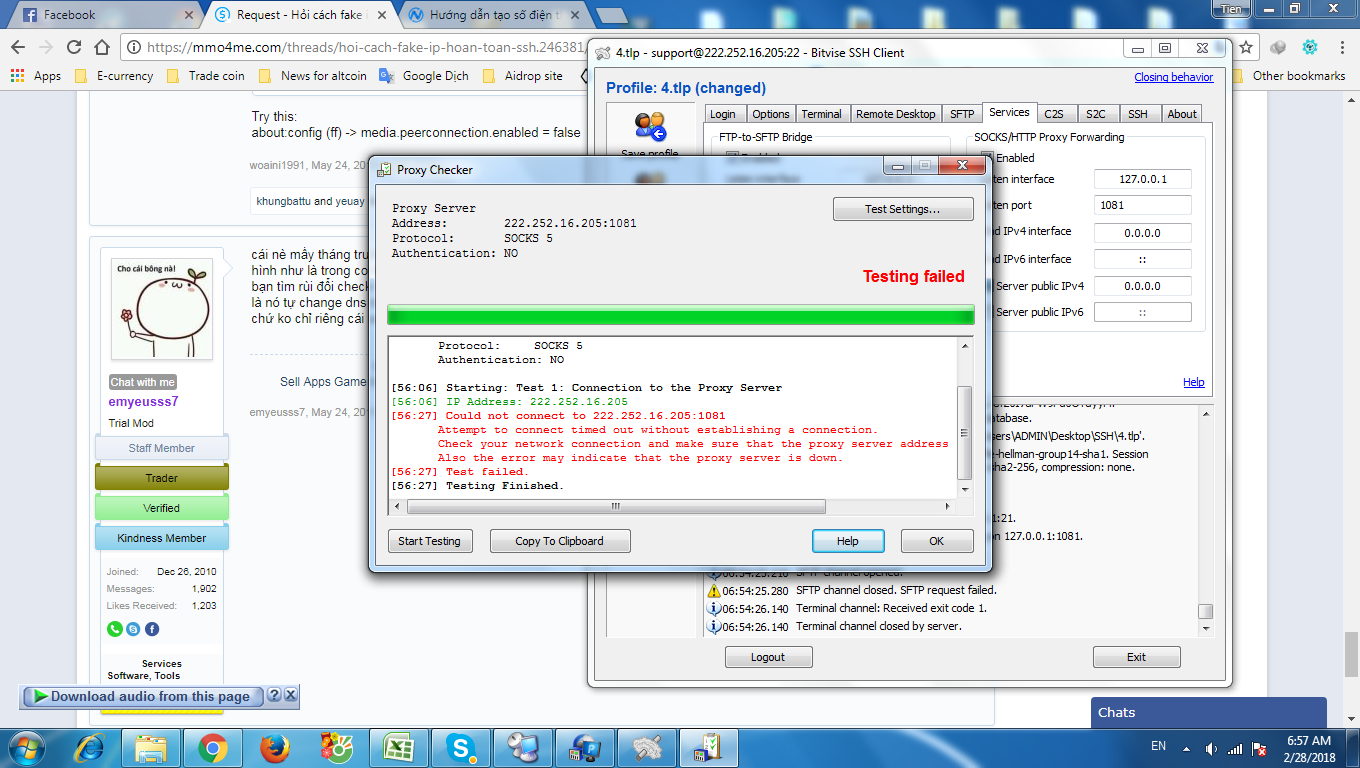Click the Chrome address bar URL

[365, 47]
